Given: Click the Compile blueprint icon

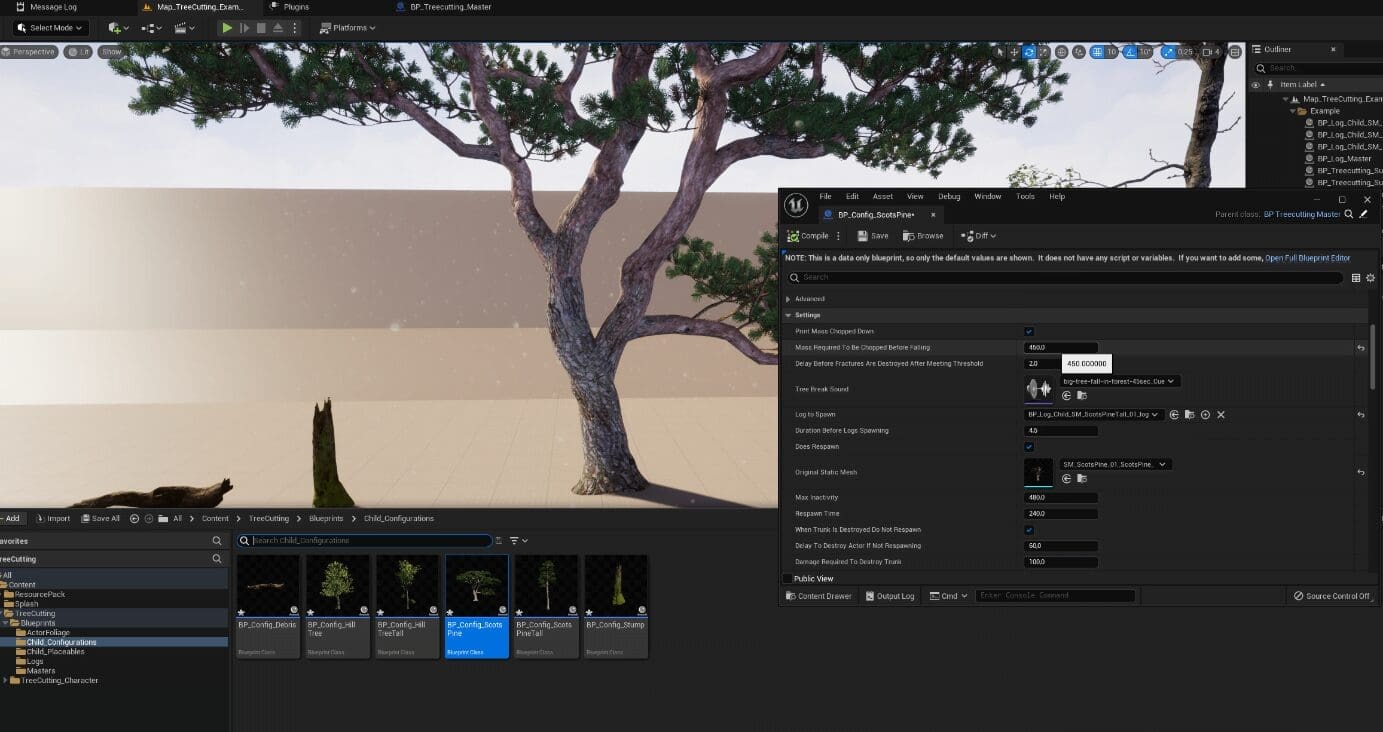Looking at the screenshot, I should point(794,236).
